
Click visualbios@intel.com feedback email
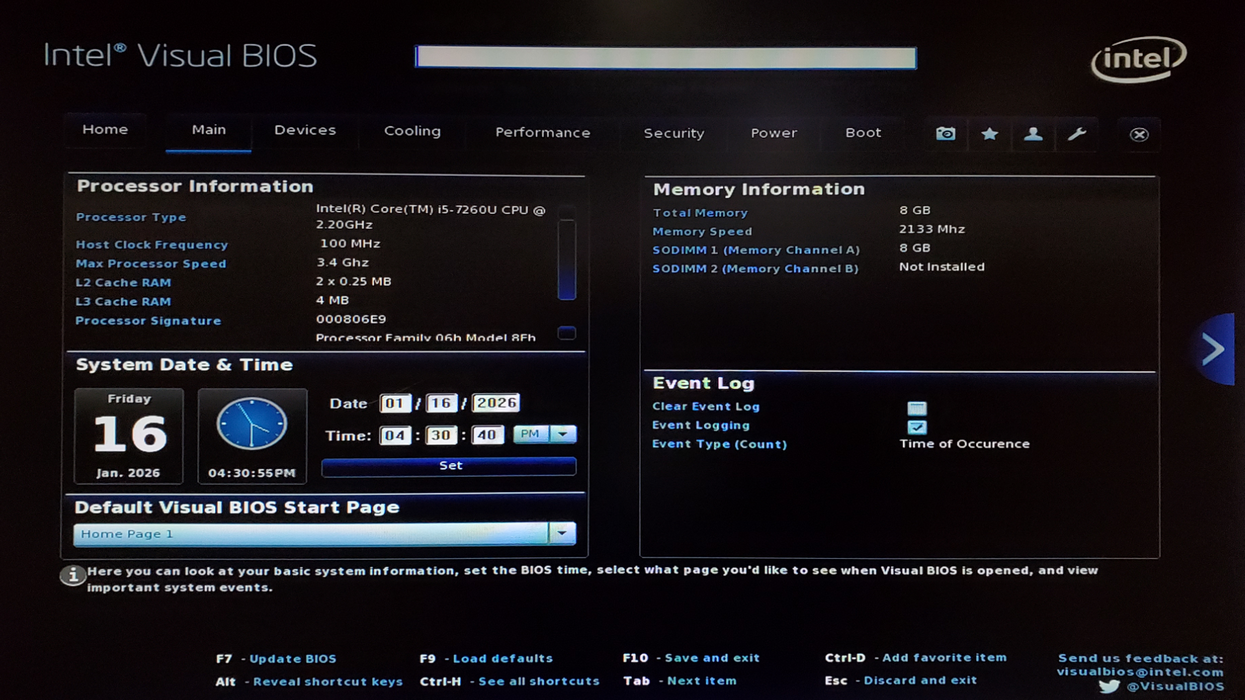click(x=1140, y=672)
